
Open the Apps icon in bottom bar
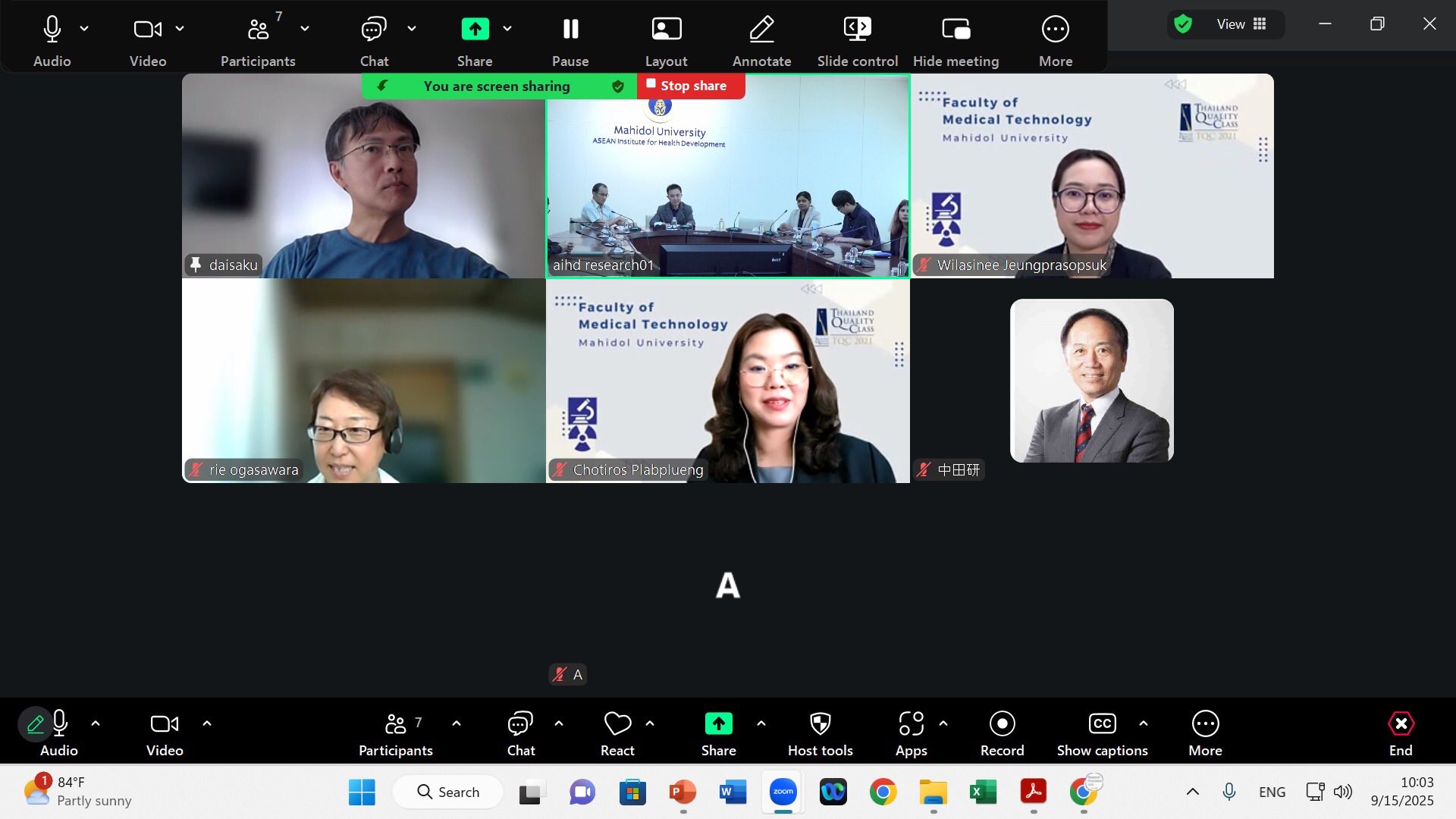tap(911, 724)
